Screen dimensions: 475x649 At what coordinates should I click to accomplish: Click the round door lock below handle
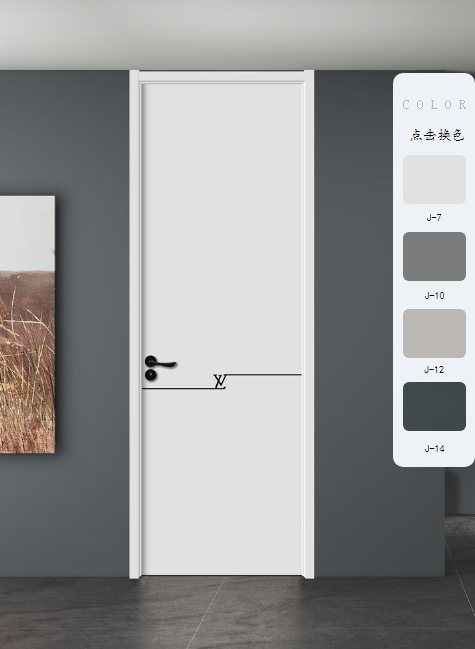pos(151,375)
